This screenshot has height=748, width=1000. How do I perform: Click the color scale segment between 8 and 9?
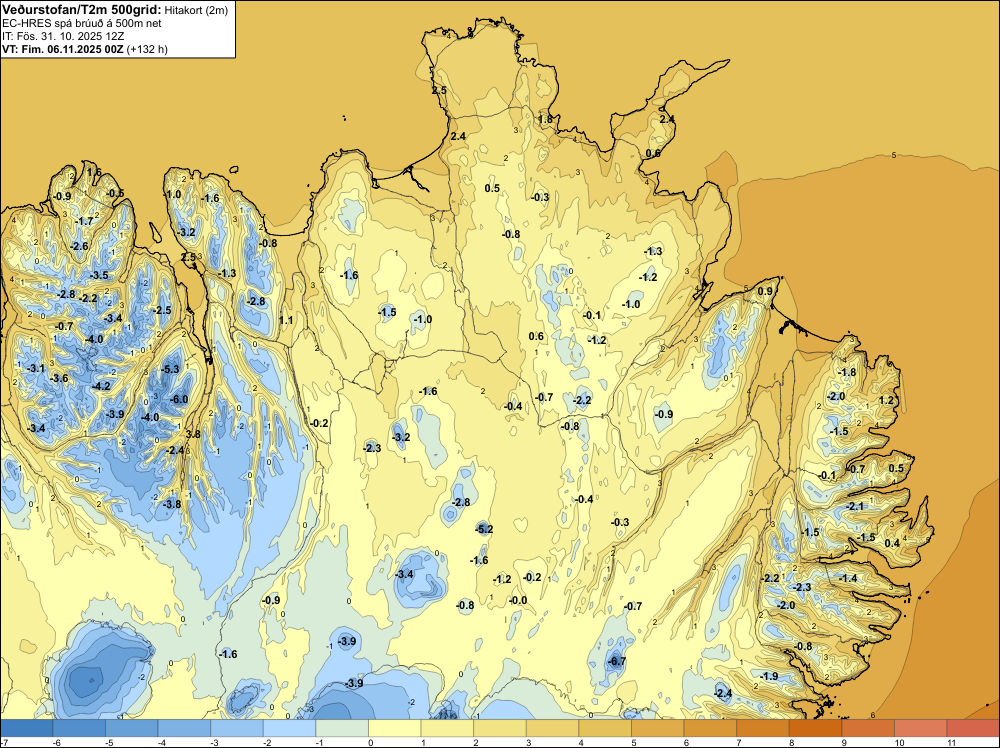[815, 728]
